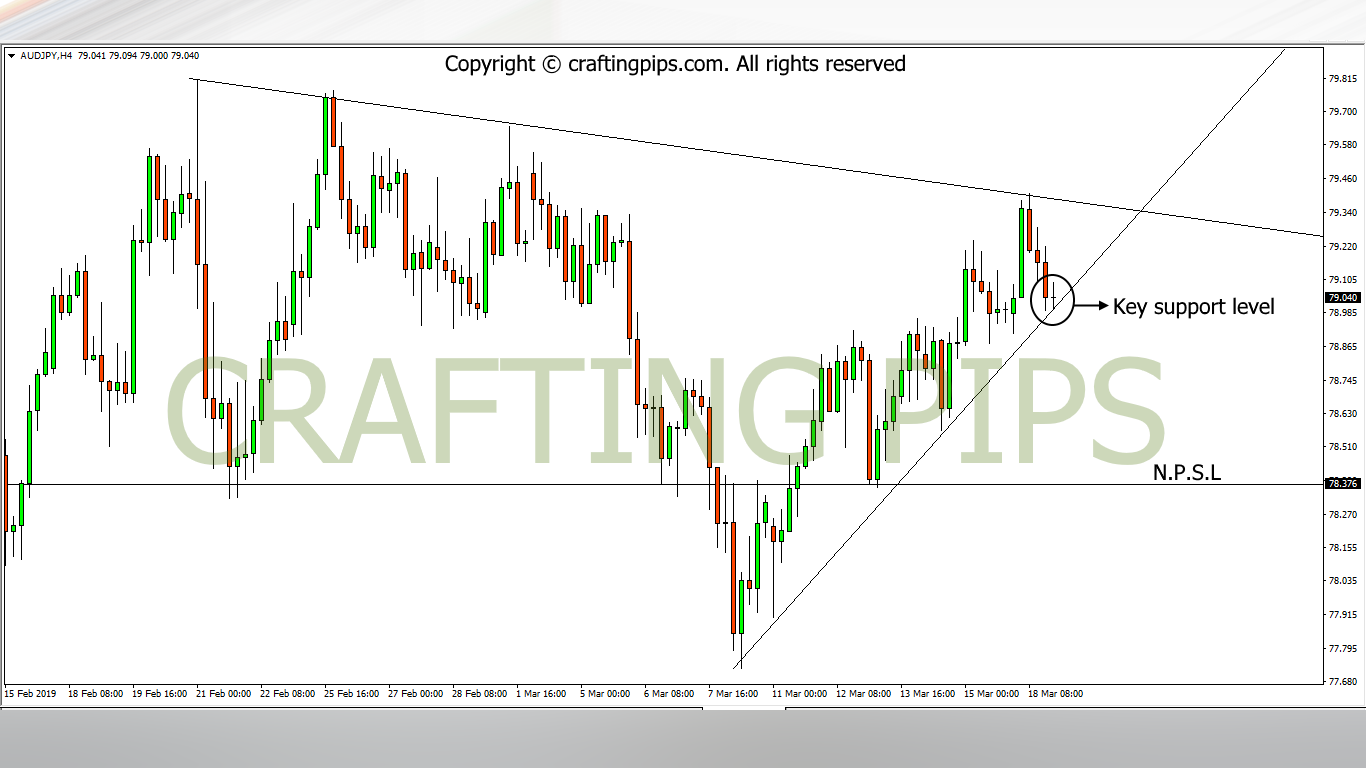Click the 28 Feb 08:00 time label

(x=479, y=693)
